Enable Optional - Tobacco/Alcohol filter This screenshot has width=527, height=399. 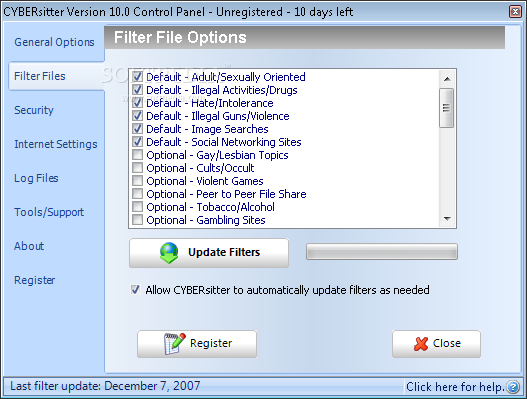coord(137,207)
